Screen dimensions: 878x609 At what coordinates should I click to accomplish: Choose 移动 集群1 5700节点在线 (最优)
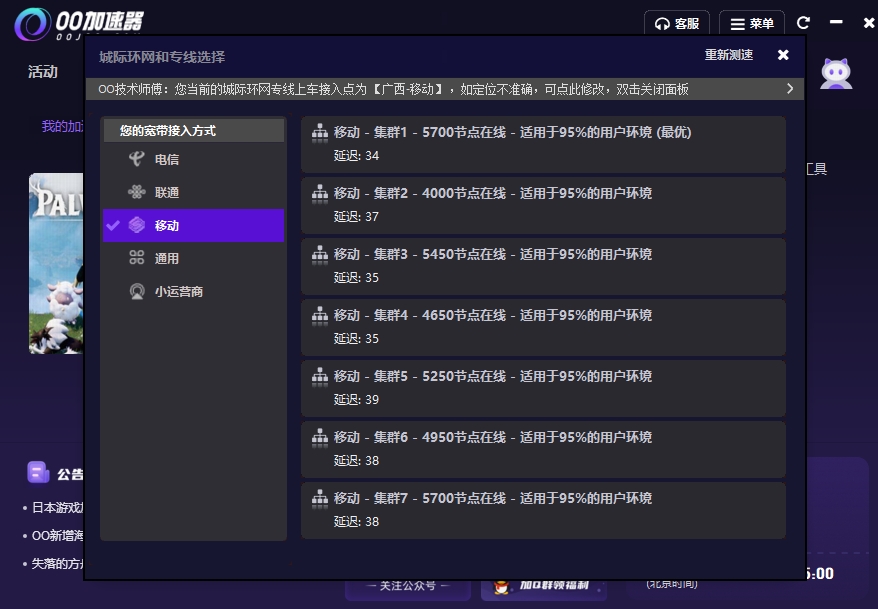[543, 144]
